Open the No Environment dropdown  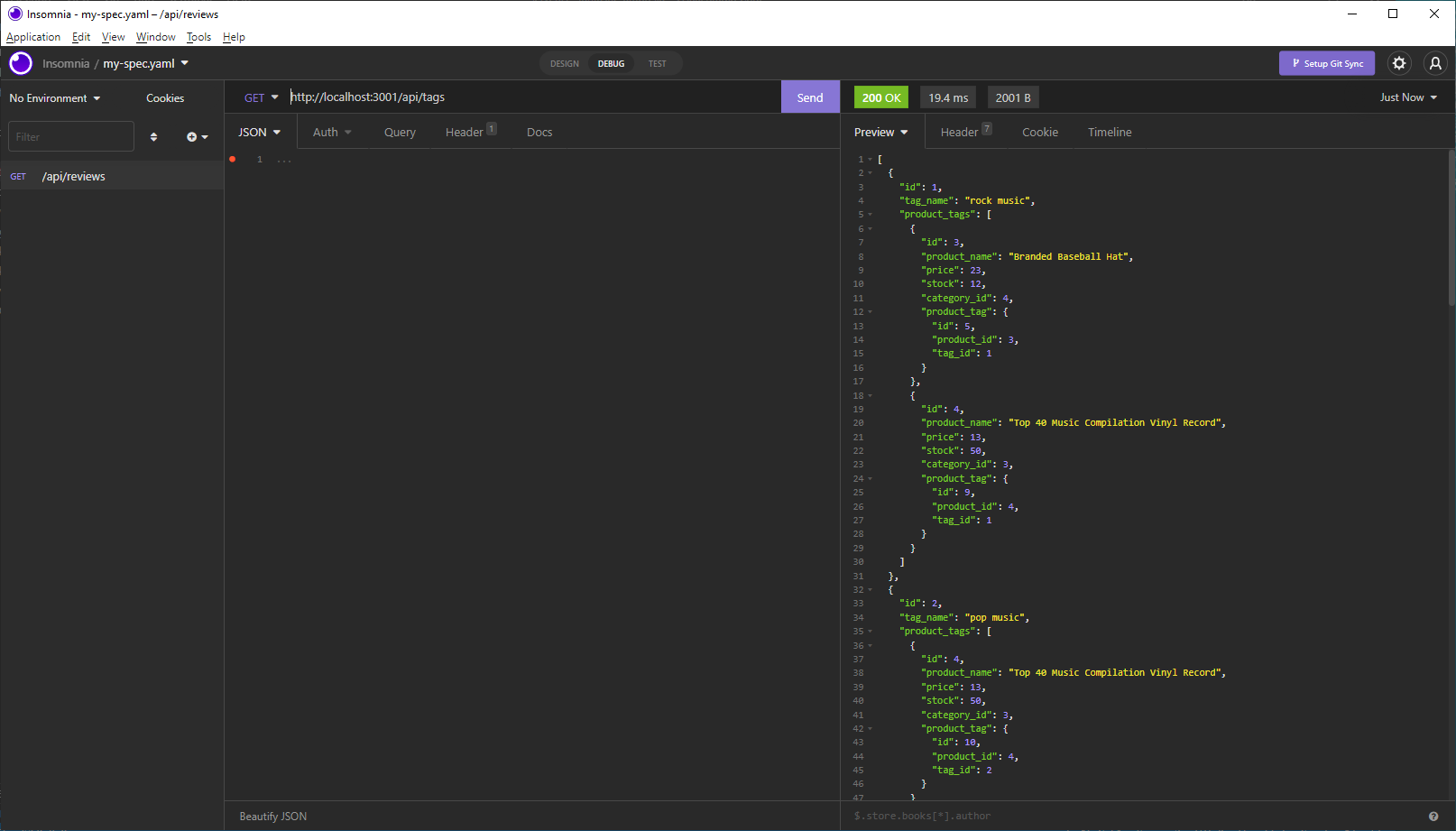pos(55,98)
